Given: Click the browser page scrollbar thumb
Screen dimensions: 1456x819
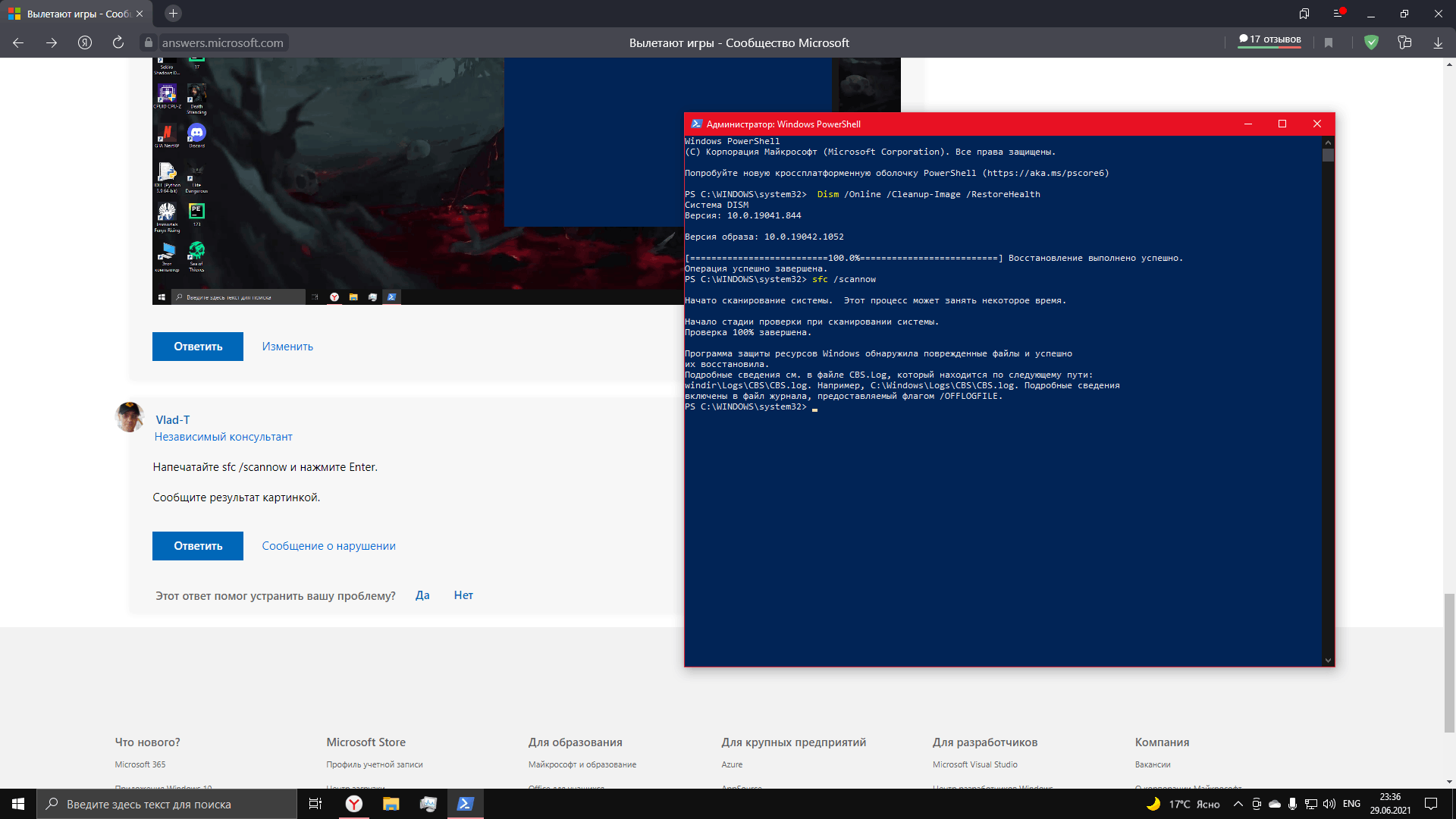Looking at the screenshot, I should click(x=1449, y=664).
